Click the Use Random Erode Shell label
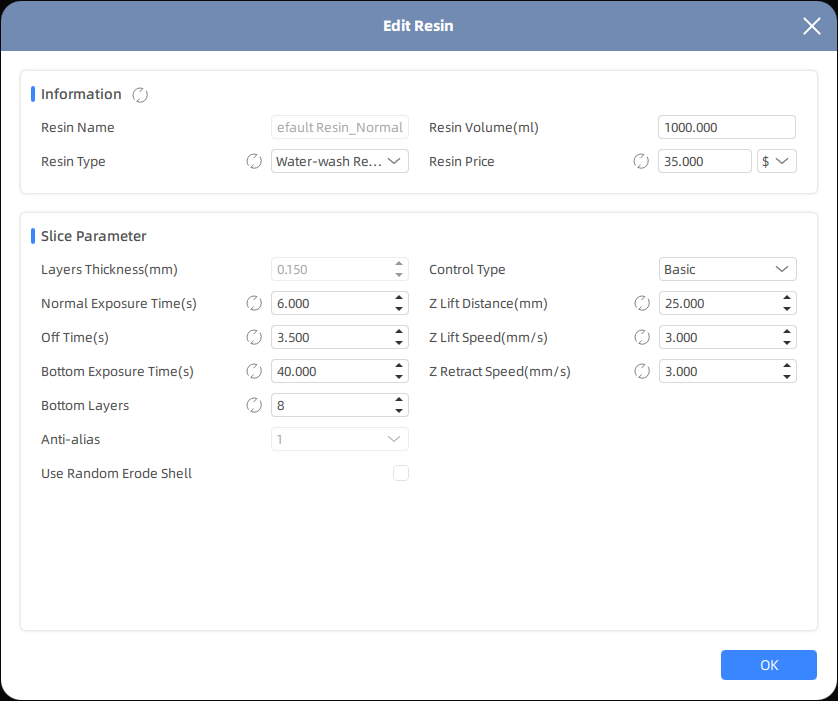 tap(117, 473)
